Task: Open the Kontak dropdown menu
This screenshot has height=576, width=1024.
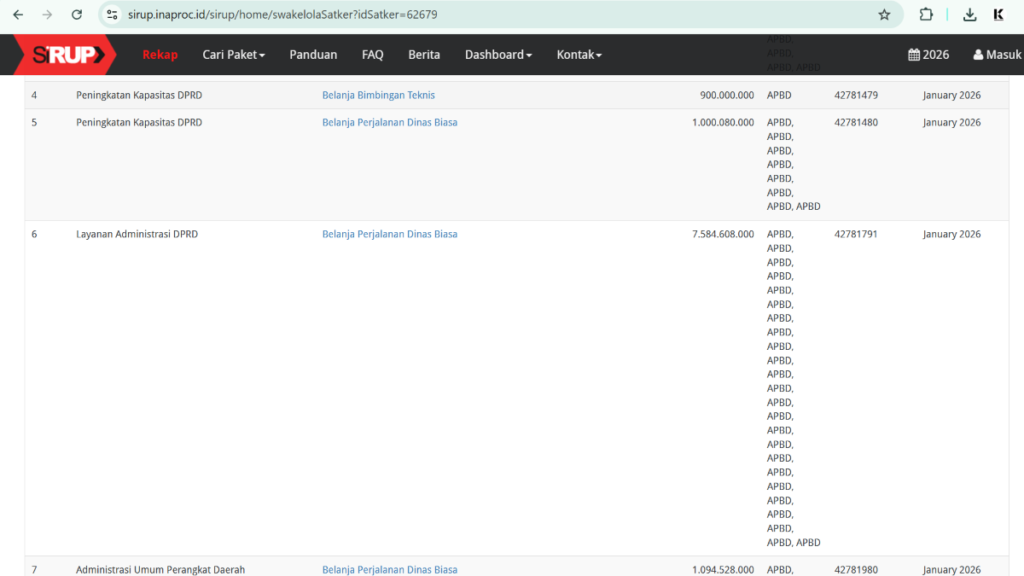Action: point(579,55)
